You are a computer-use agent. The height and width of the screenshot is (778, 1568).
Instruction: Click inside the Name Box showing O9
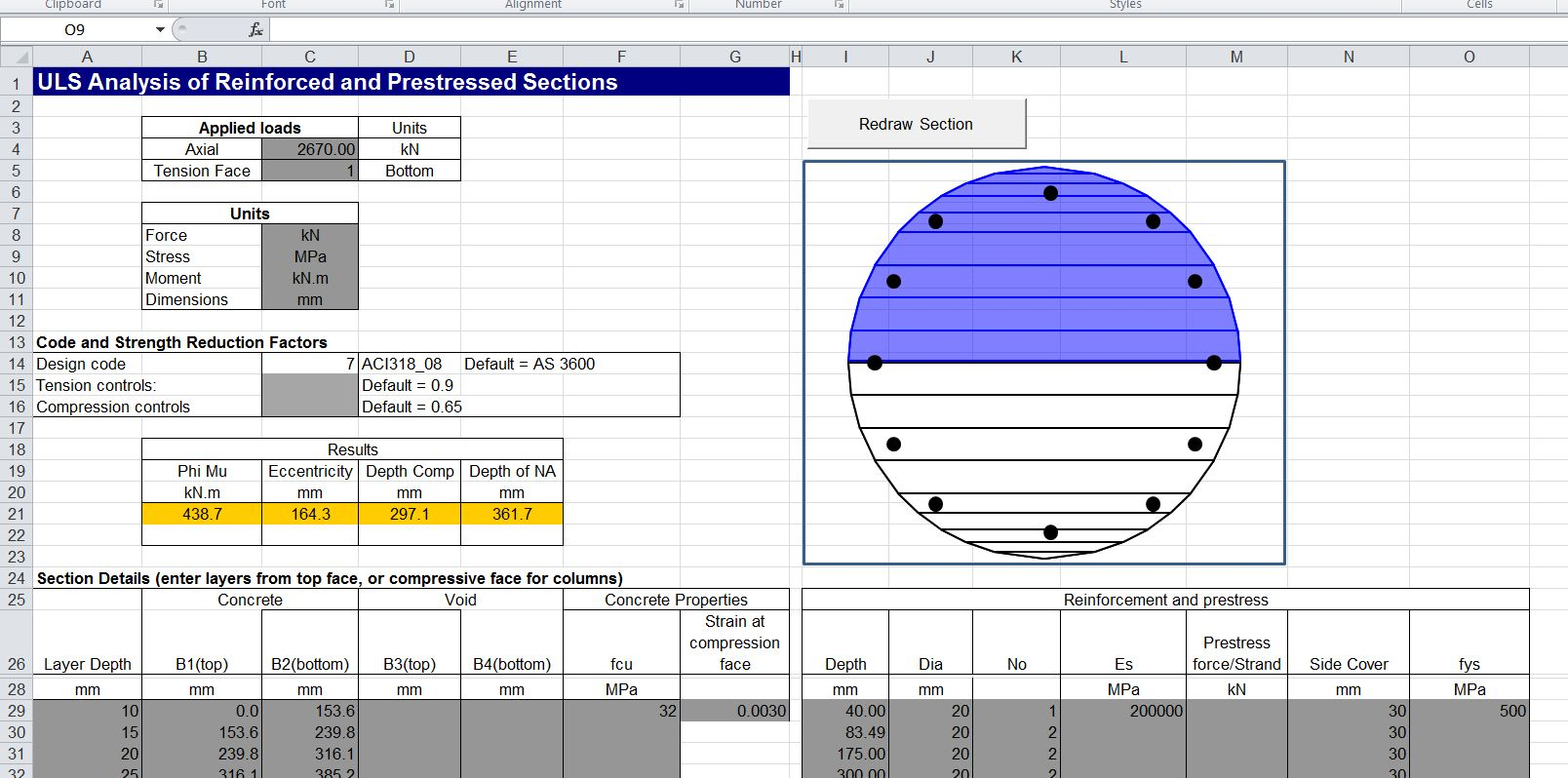click(x=78, y=30)
